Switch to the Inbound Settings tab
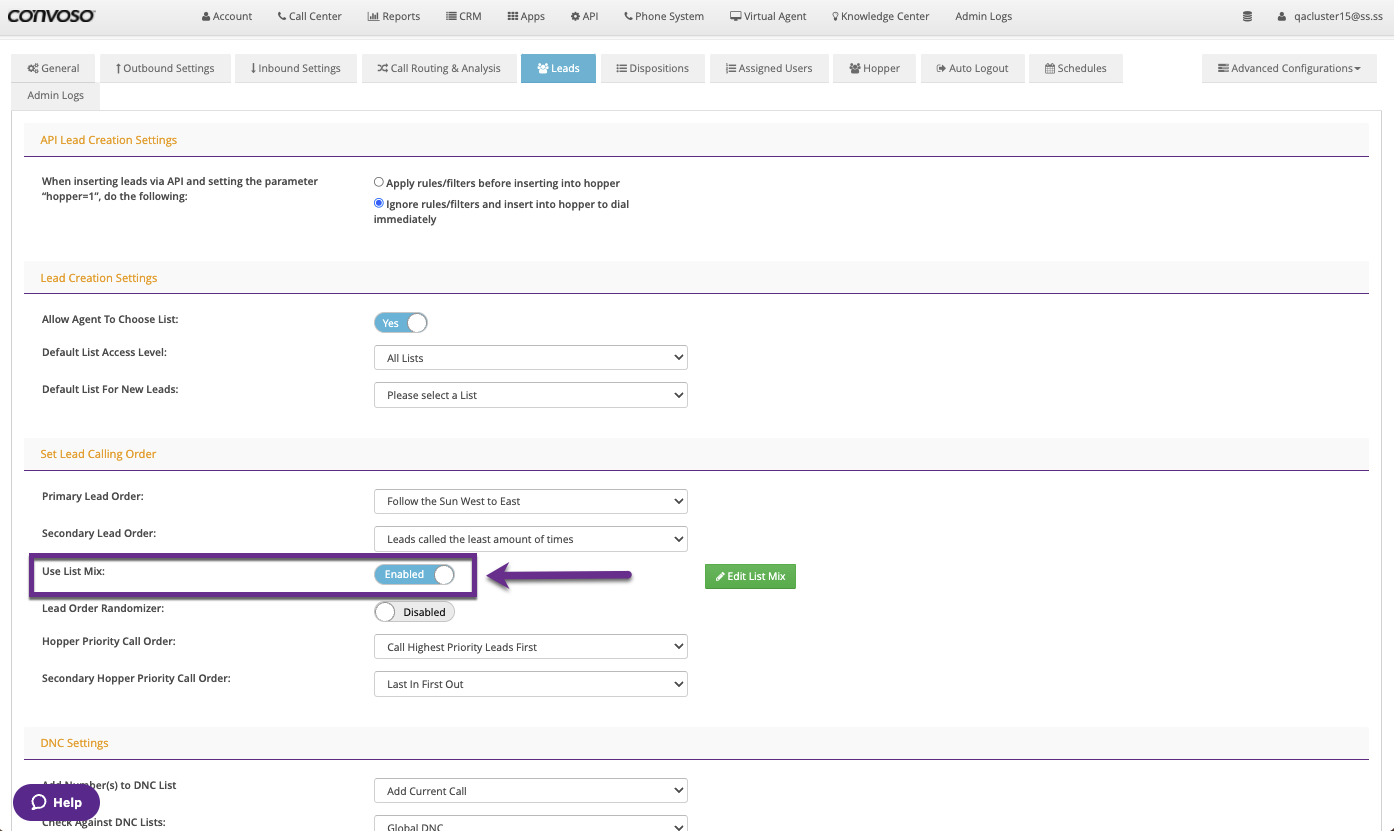The width and height of the screenshot is (1394, 831). 295,68
